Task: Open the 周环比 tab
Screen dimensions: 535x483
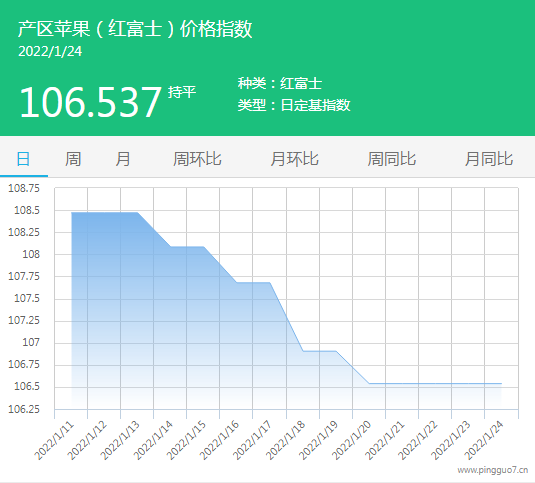Action: pos(197,159)
